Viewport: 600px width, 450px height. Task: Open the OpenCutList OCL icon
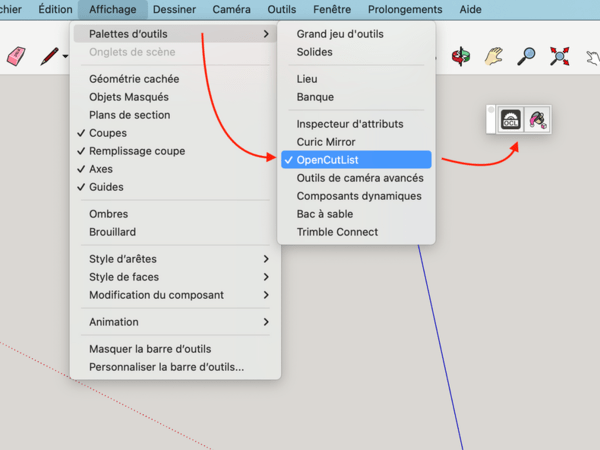tap(511, 120)
